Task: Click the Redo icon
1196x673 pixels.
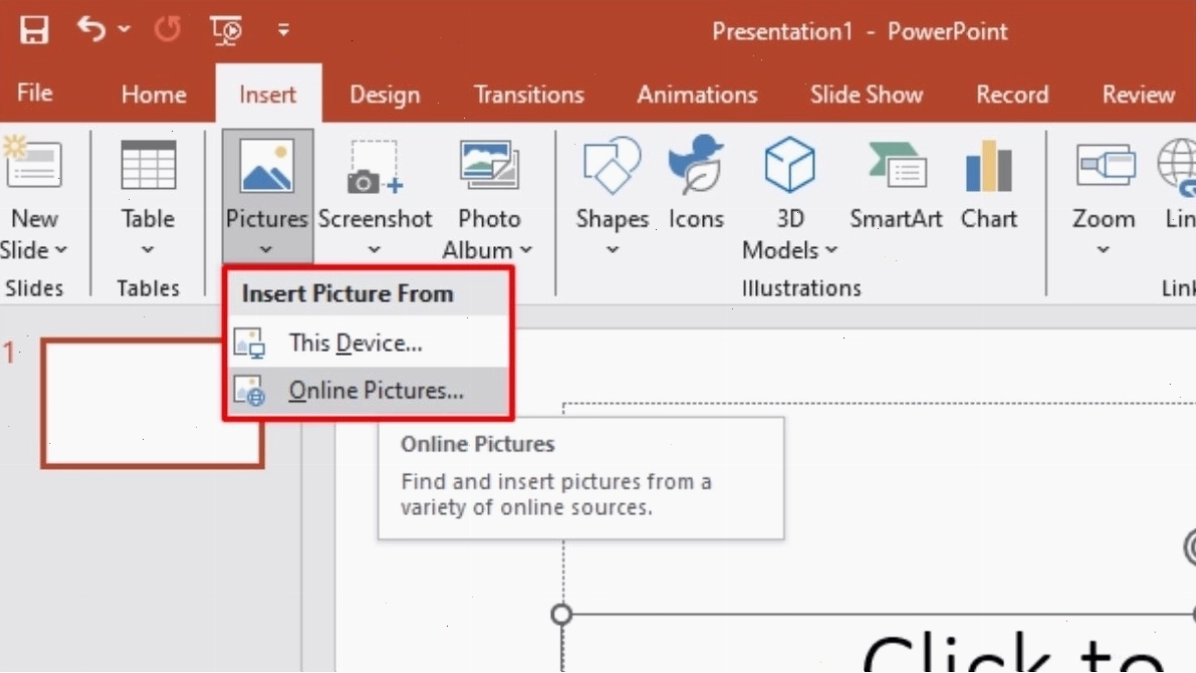Action: point(167,30)
